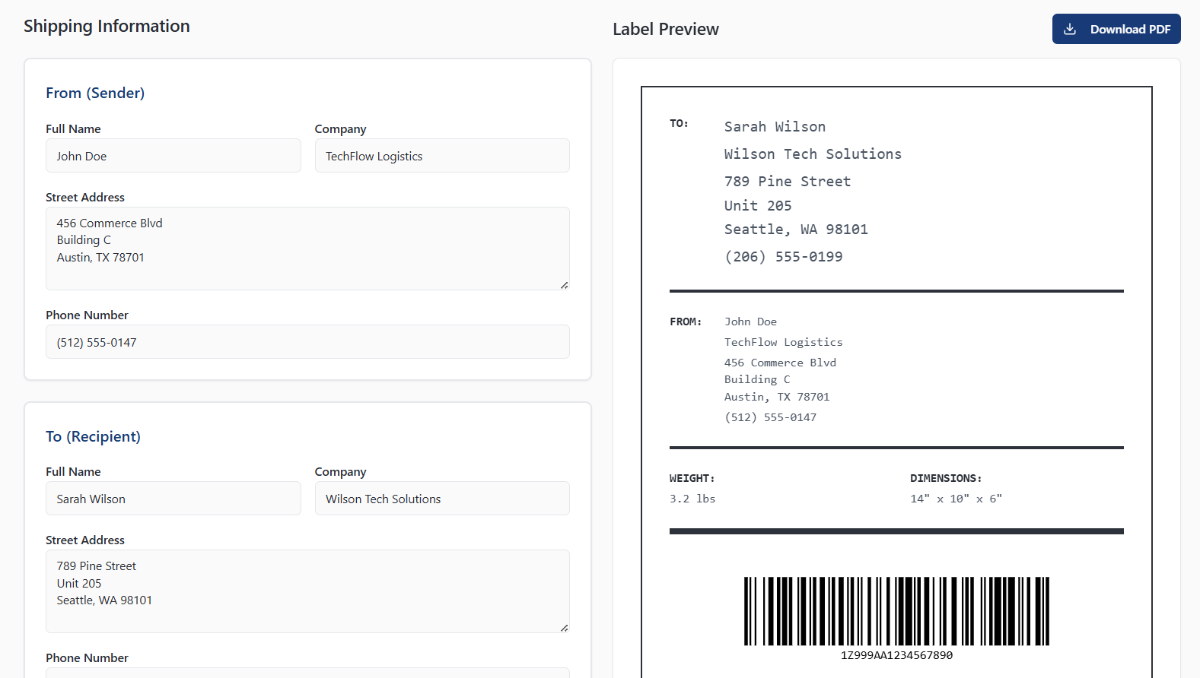Click the sender Phone Number field
The image size is (1200, 678).
pyautogui.click(x=307, y=341)
